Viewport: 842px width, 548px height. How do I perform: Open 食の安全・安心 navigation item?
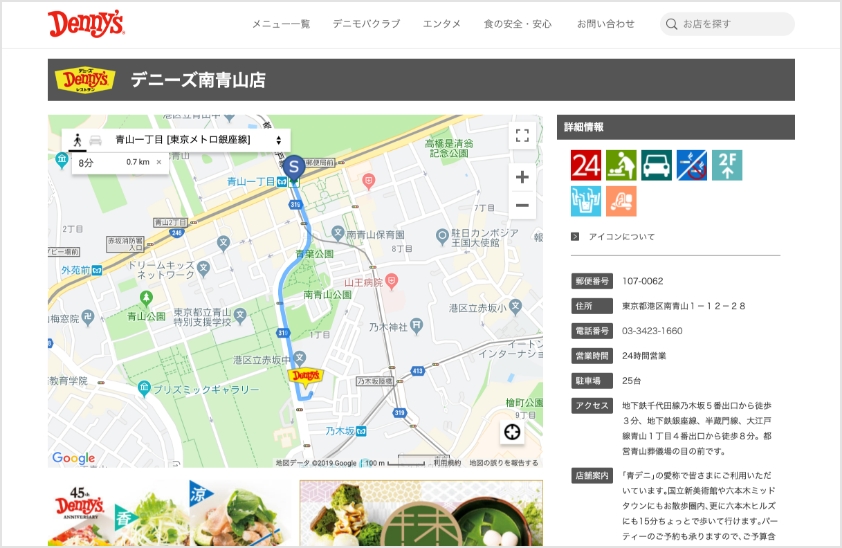coord(518,24)
